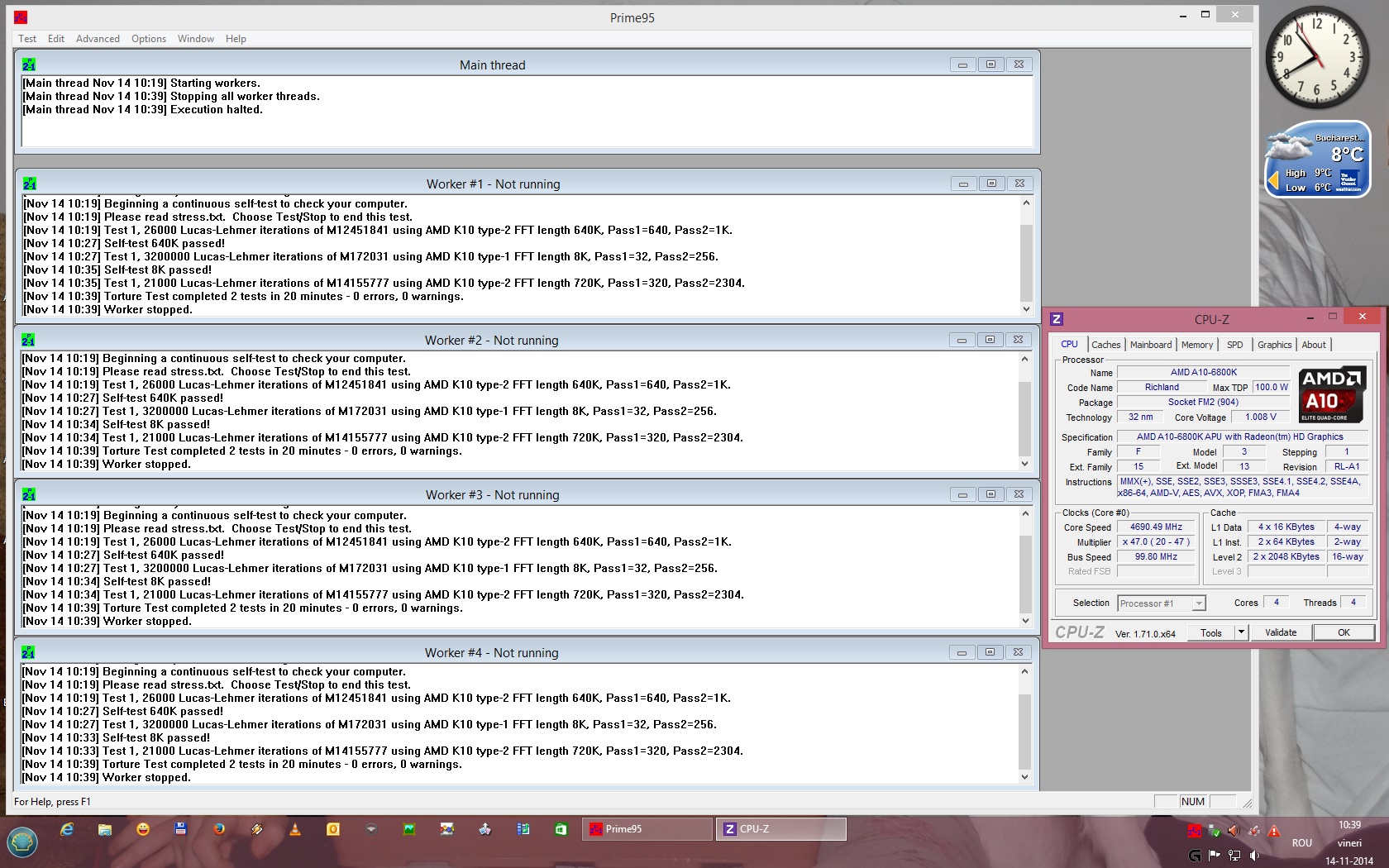Launch Firefox from the taskbar
The image size is (1389, 868).
click(219, 829)
